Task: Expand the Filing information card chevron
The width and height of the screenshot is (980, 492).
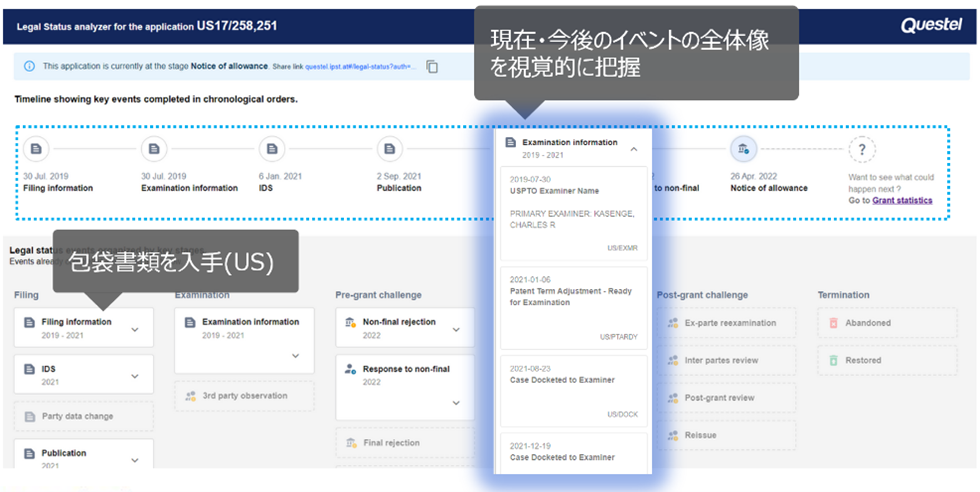Action: tap(135, 329)
